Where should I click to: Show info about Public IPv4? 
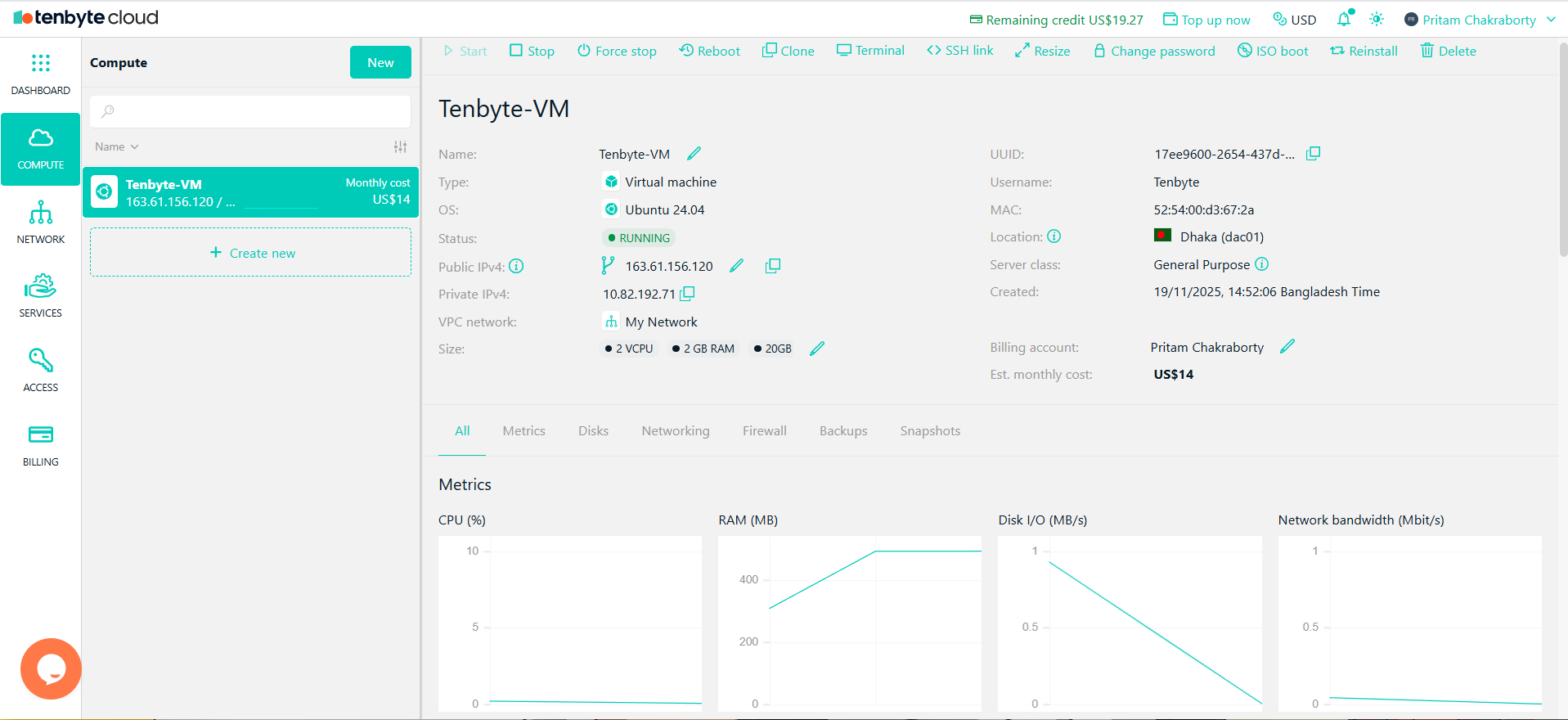(x=516, y=266)
